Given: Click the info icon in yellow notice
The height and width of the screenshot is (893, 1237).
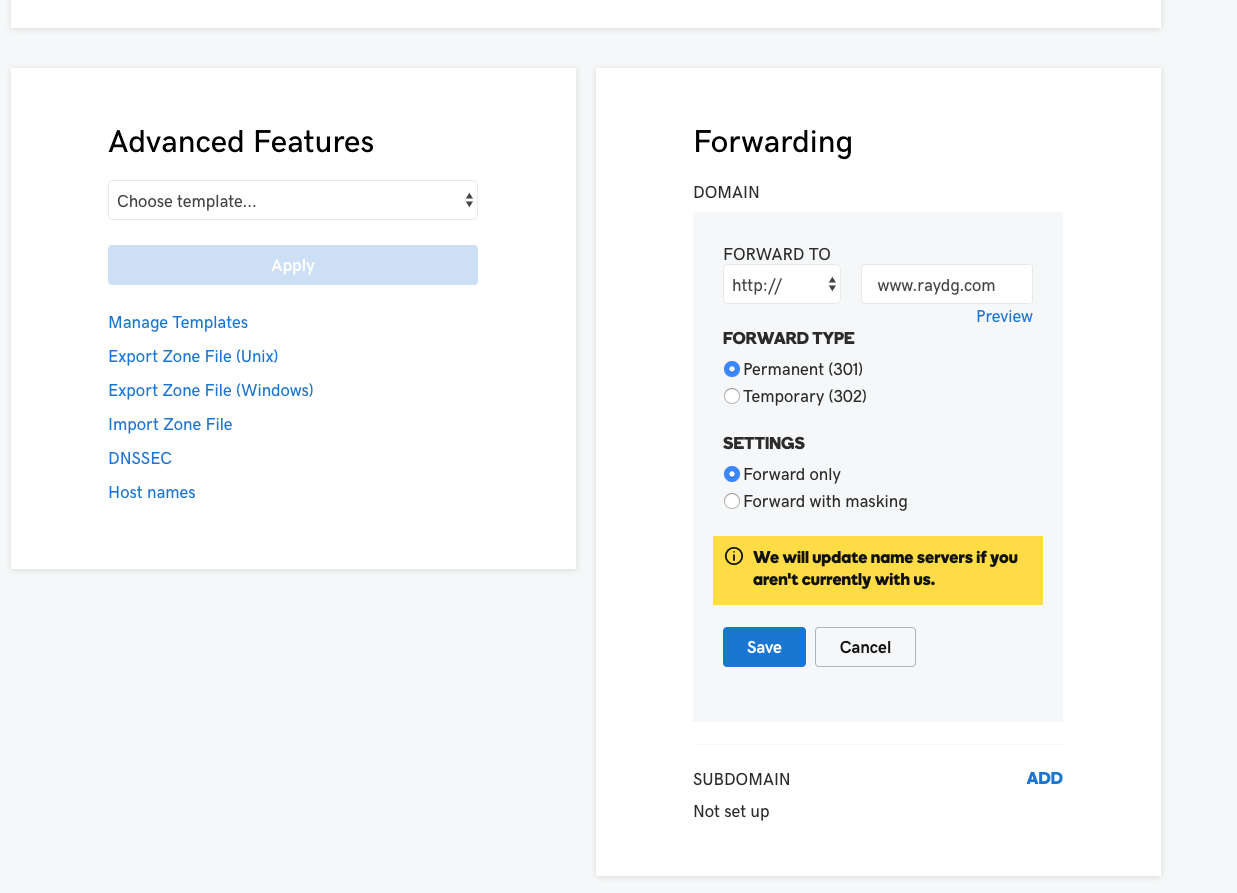Looking at the screenshot, I should pyautogui.click(x=734, y=557).
